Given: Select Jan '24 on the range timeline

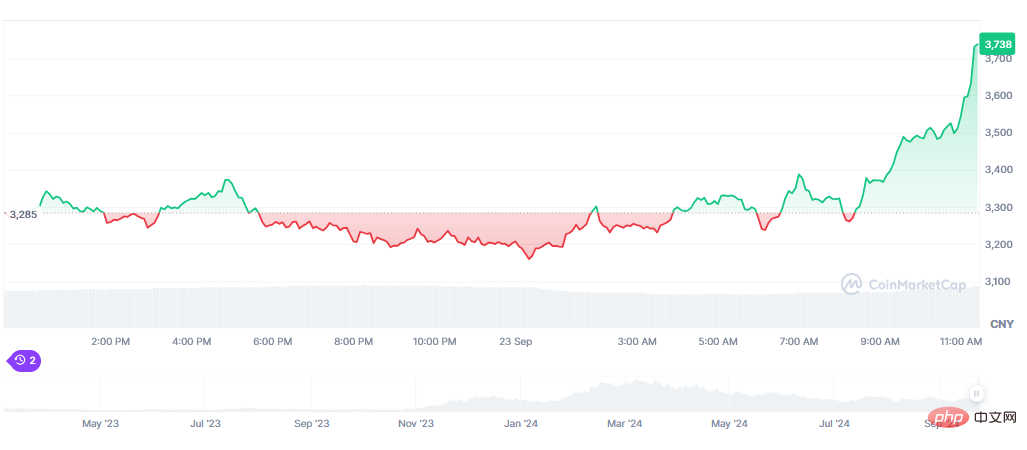Looking at the screenshot, I should coord(520,424).
